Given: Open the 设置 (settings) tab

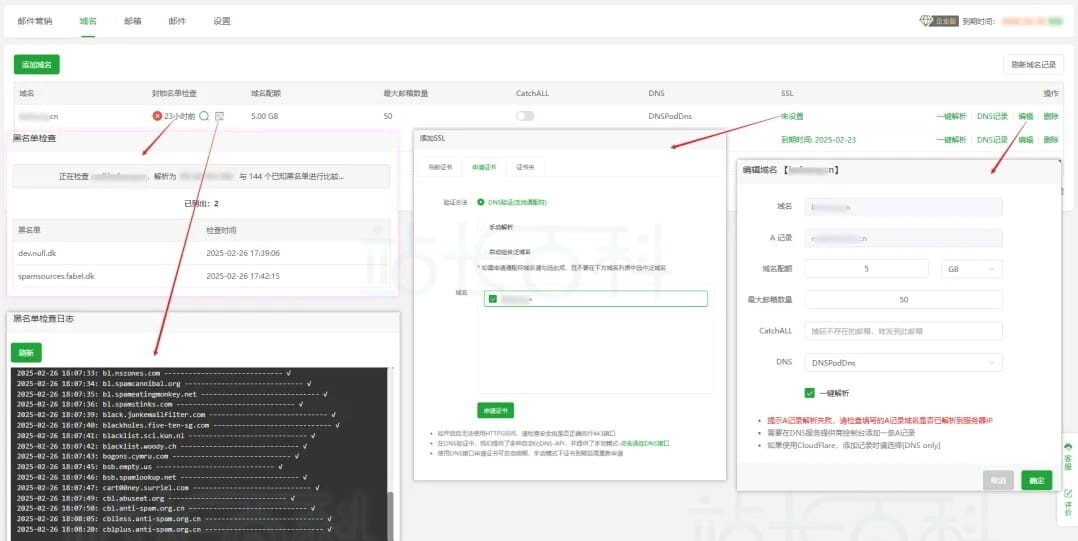Looking at the screenshot, I should (x=221, y=20).
